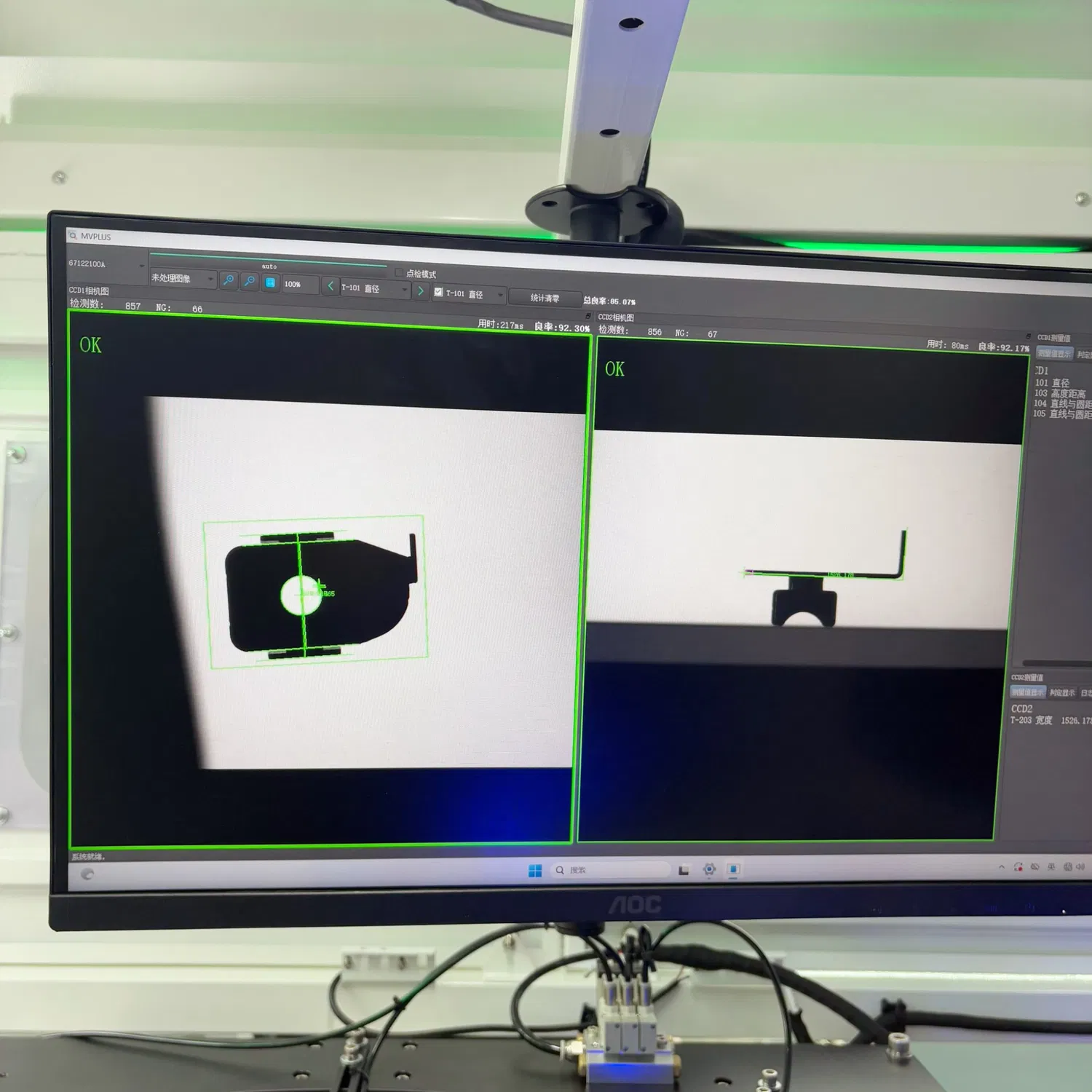
Task: Go to previous measurement item arrow
Action: click(x=331, y=286)
